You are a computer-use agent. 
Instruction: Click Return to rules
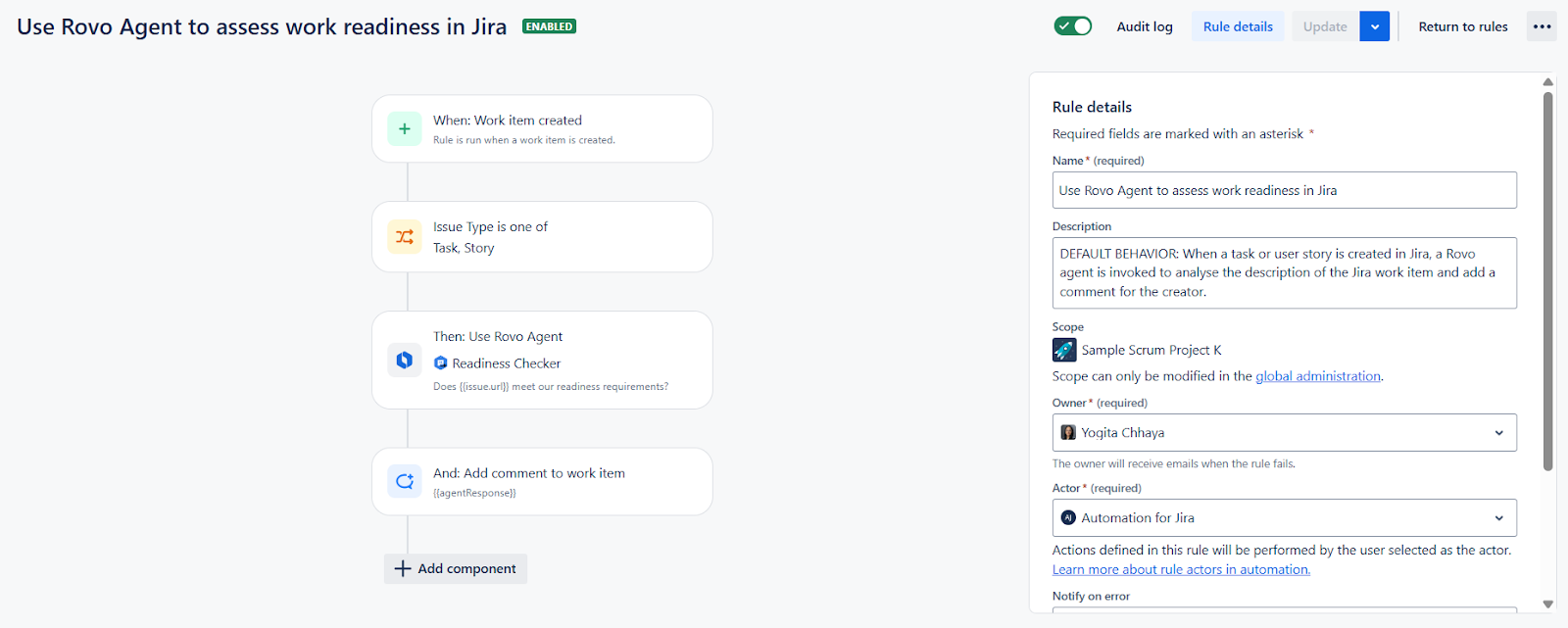1463,26
